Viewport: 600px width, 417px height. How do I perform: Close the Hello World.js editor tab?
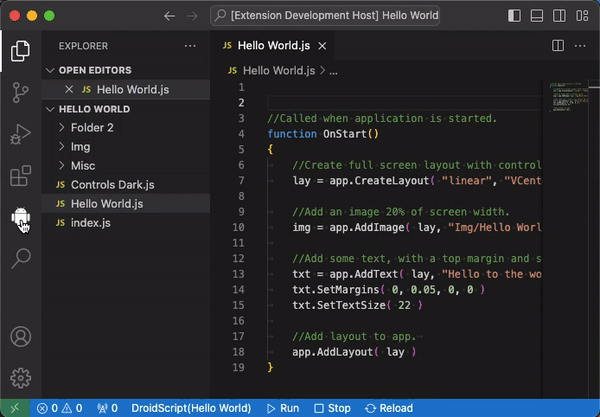click(323, 46)
